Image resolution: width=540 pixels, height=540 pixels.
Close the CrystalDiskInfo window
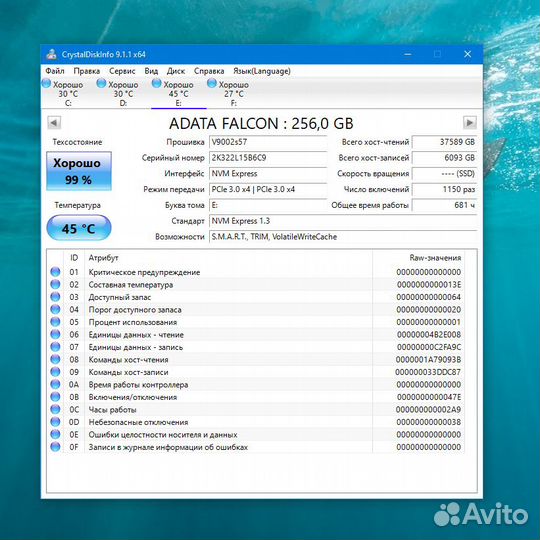[x=467, y=54]
